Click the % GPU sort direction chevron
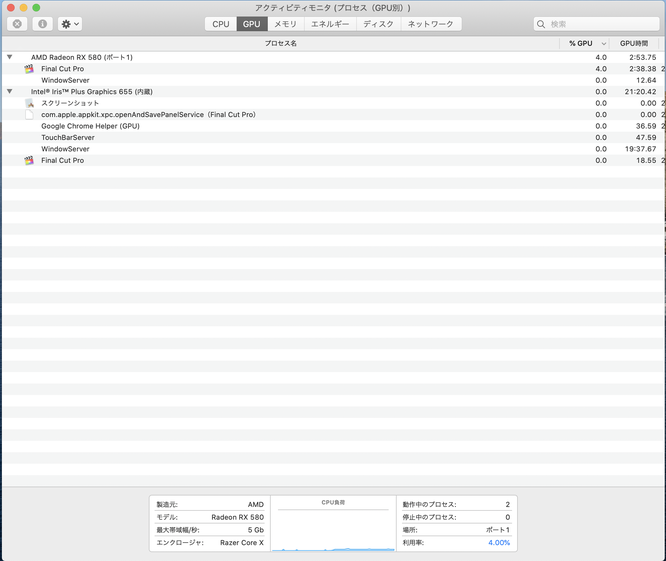The width and height of the screenshot is (666, 561). (x=604, y=44)
